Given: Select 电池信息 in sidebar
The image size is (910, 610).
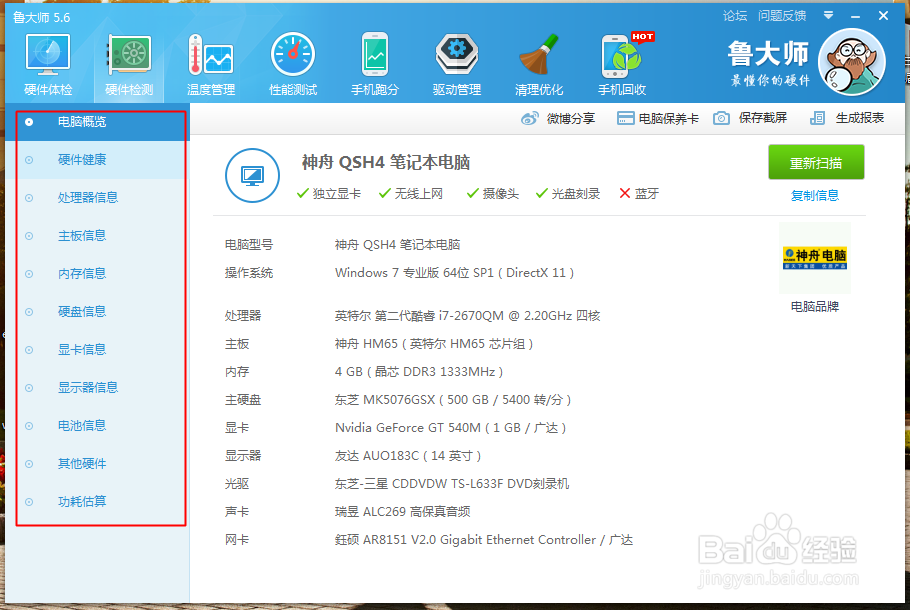Looking at the screenshot, I should 98,425.
